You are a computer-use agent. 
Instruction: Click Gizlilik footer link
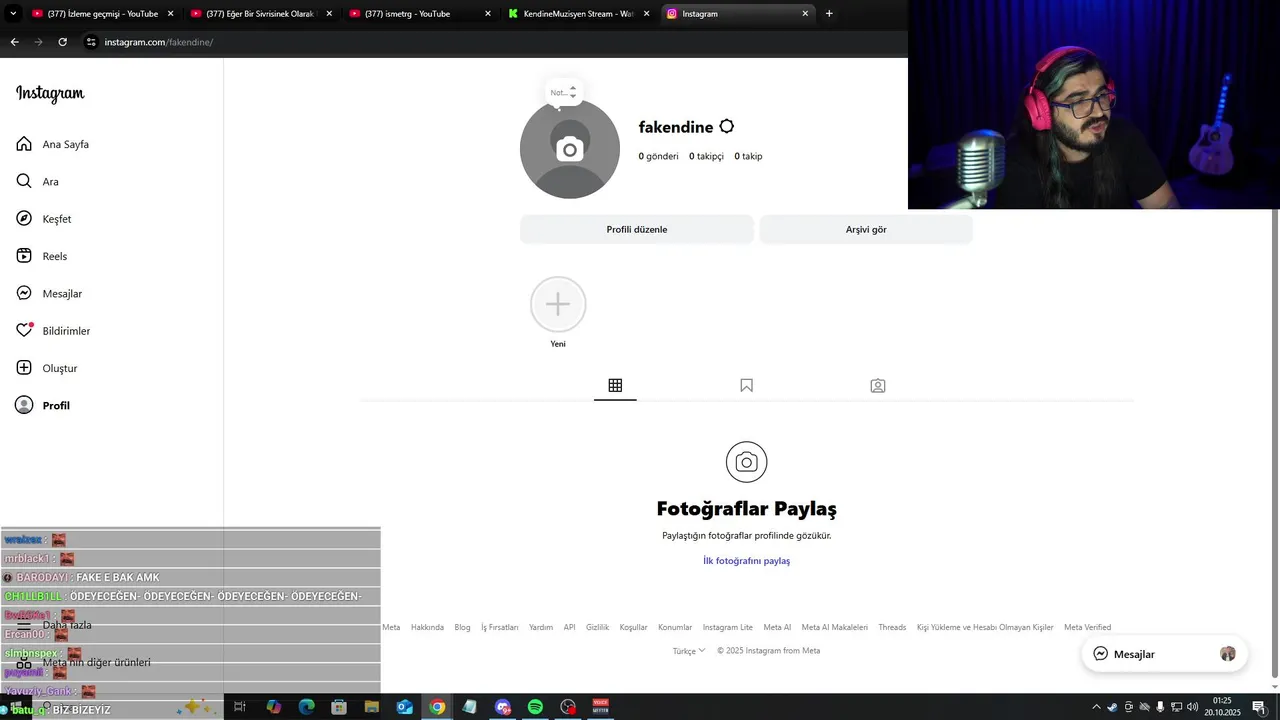(x=597, y=628)
